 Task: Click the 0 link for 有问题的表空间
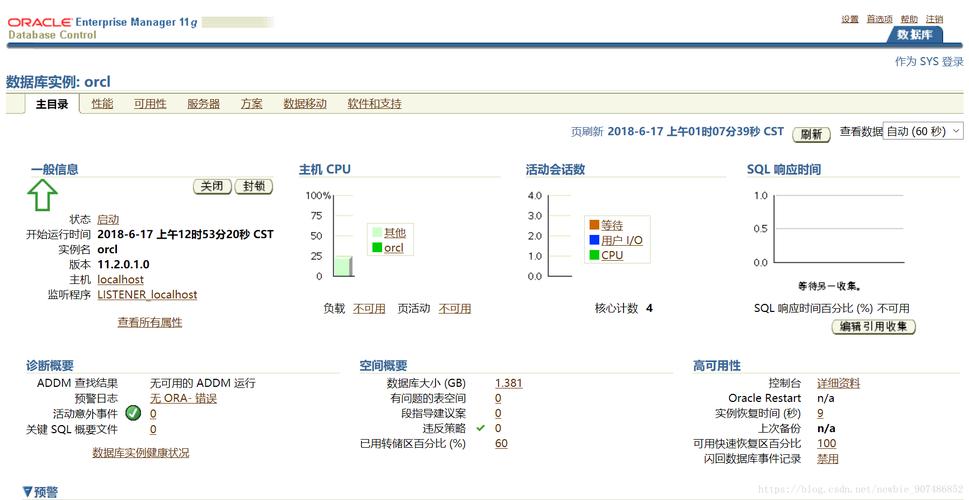tap(498, 399)
